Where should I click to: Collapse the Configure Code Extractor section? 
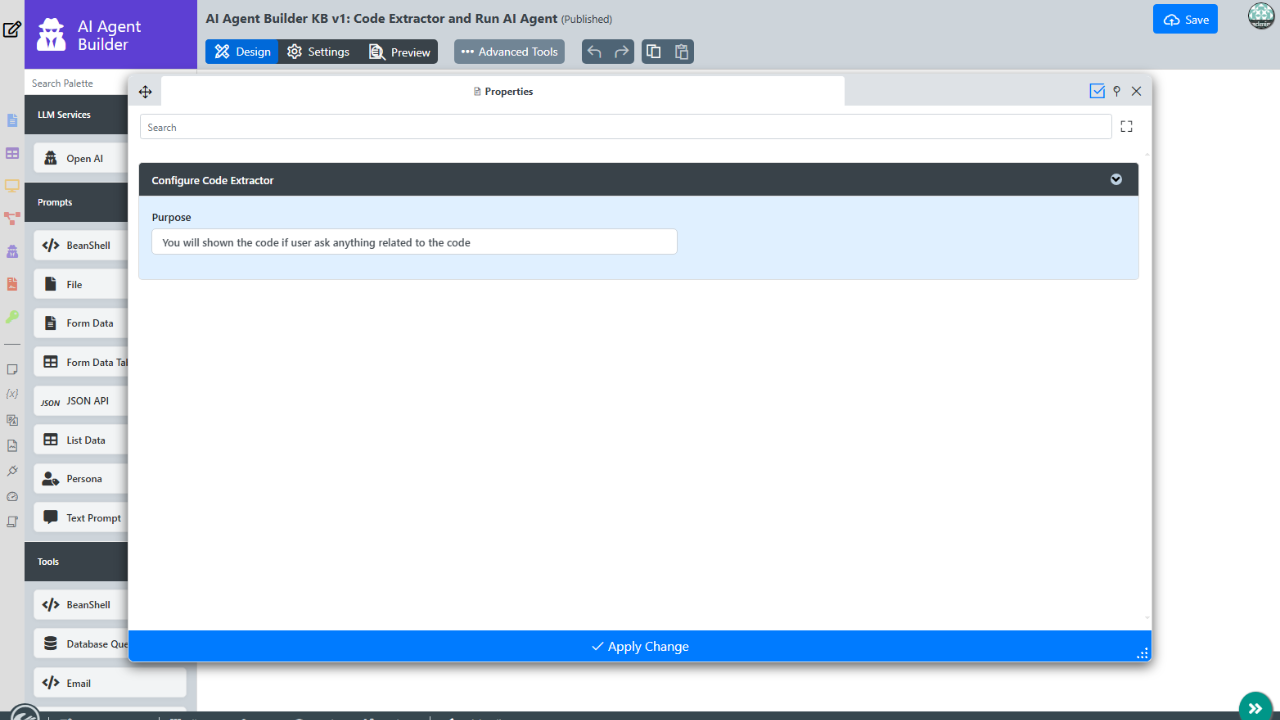tap(1116, 180)
